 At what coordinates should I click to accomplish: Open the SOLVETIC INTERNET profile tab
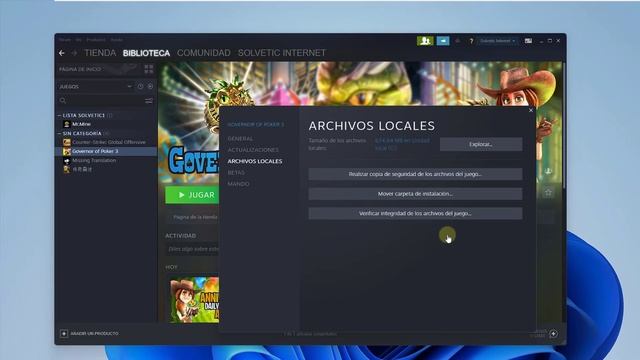tap(282, 53)
